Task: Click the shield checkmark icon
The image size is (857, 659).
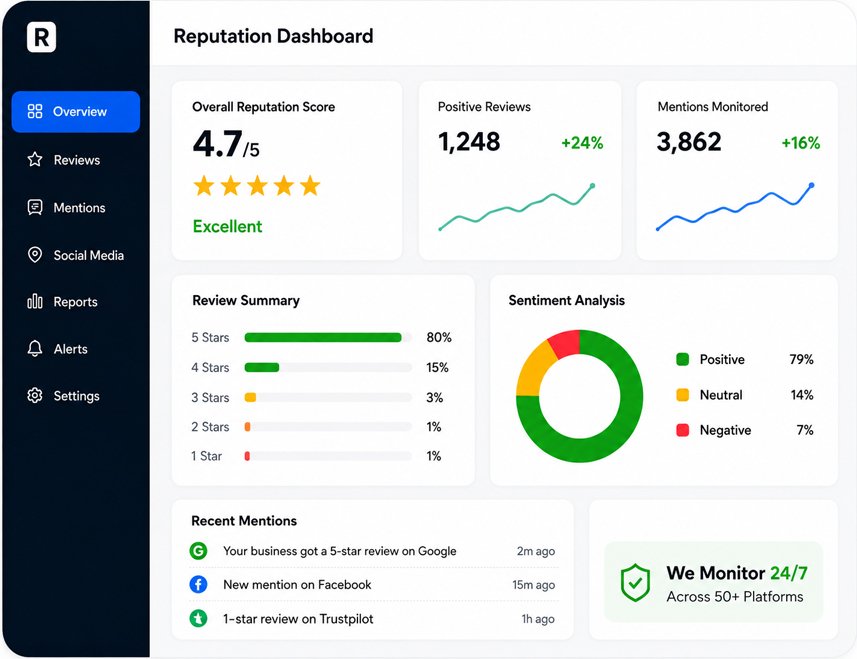Action: click(x=635, y=582)
